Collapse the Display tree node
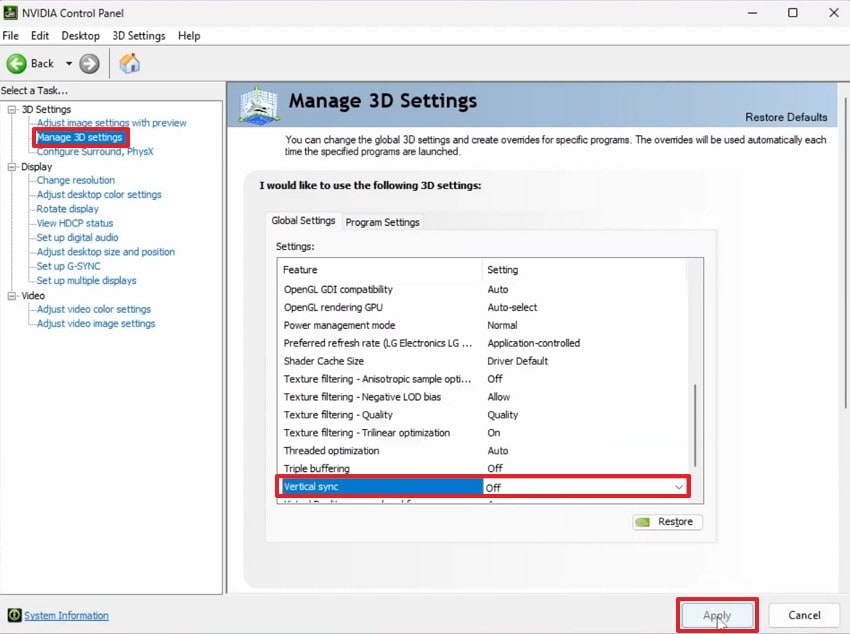The image size is (850, 634). pos(12,167)
